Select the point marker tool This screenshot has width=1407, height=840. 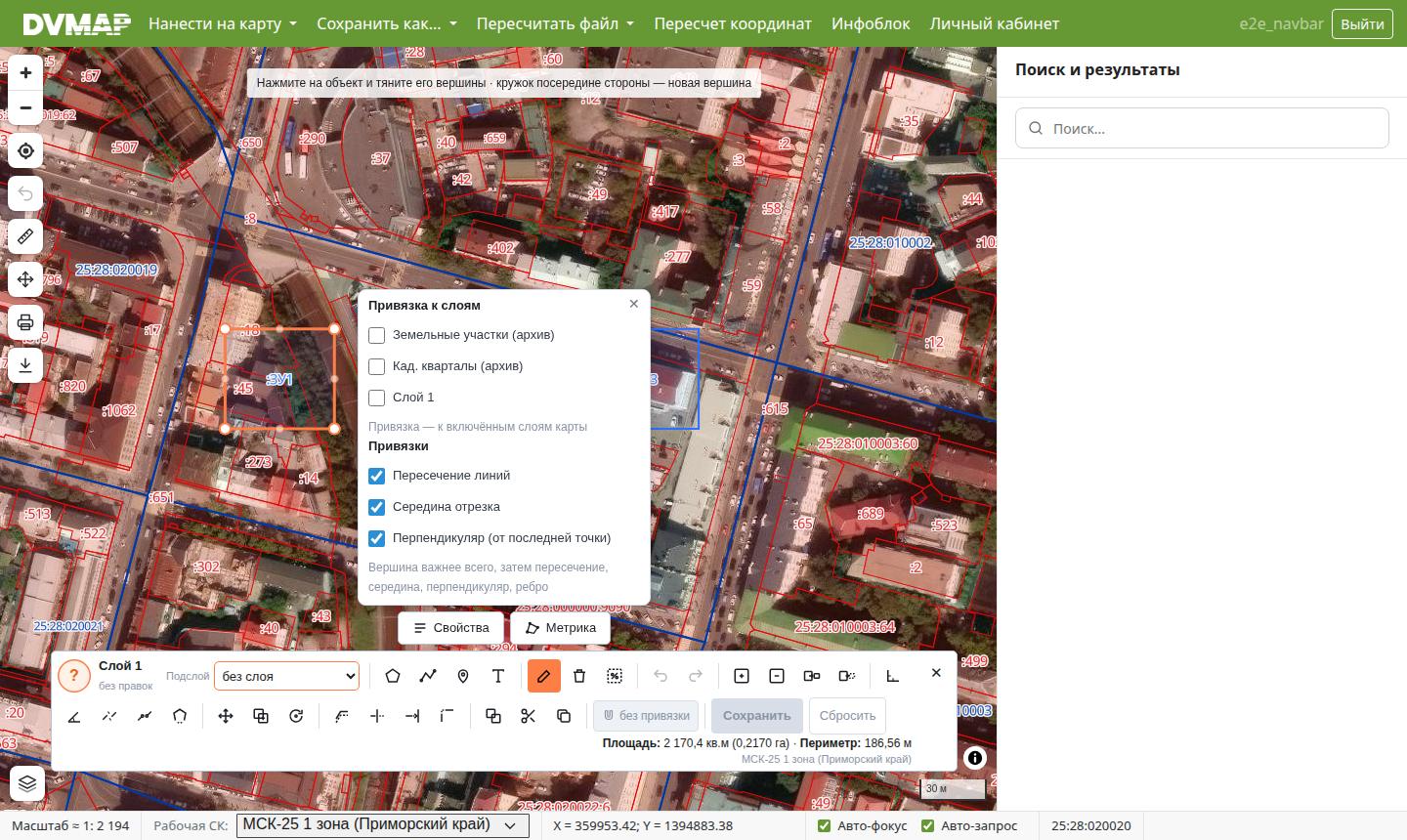point(463,676)
